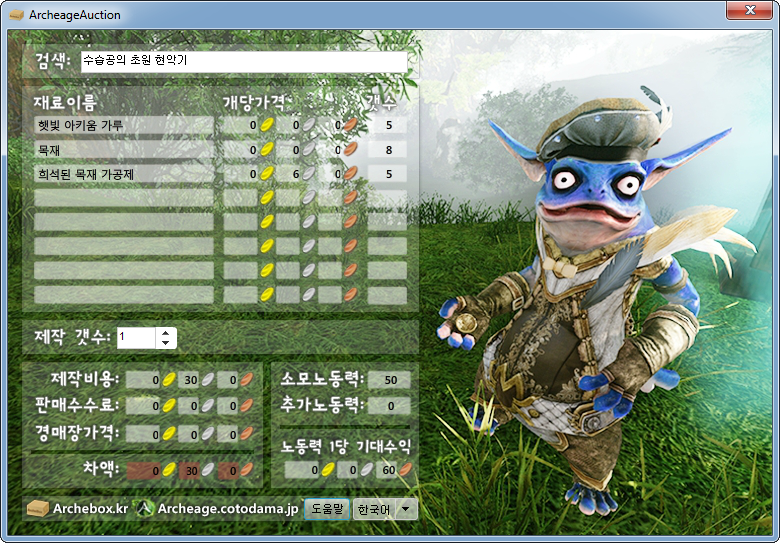This screenshot has width=780, height=543.
Task: Click the Archebox.kr box icon
Action: [38, 508]
